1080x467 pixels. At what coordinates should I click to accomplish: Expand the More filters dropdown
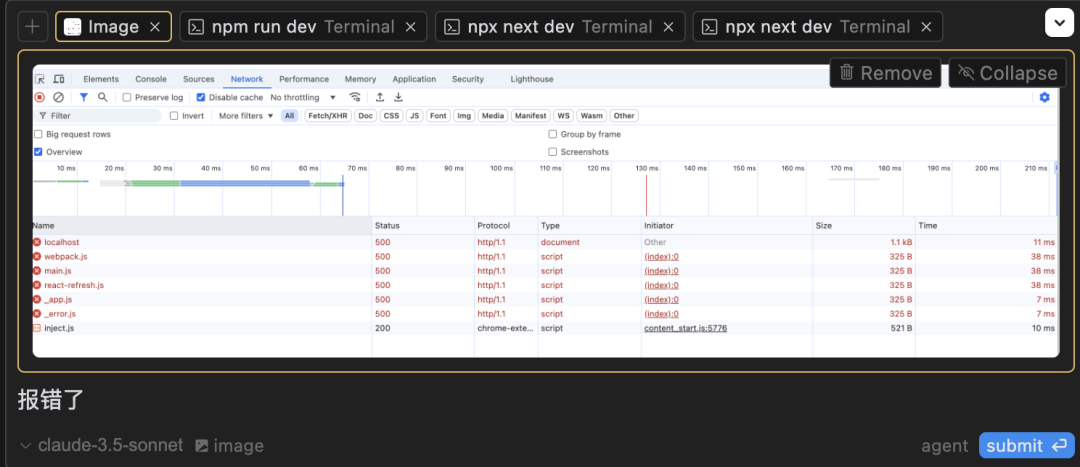246,116
